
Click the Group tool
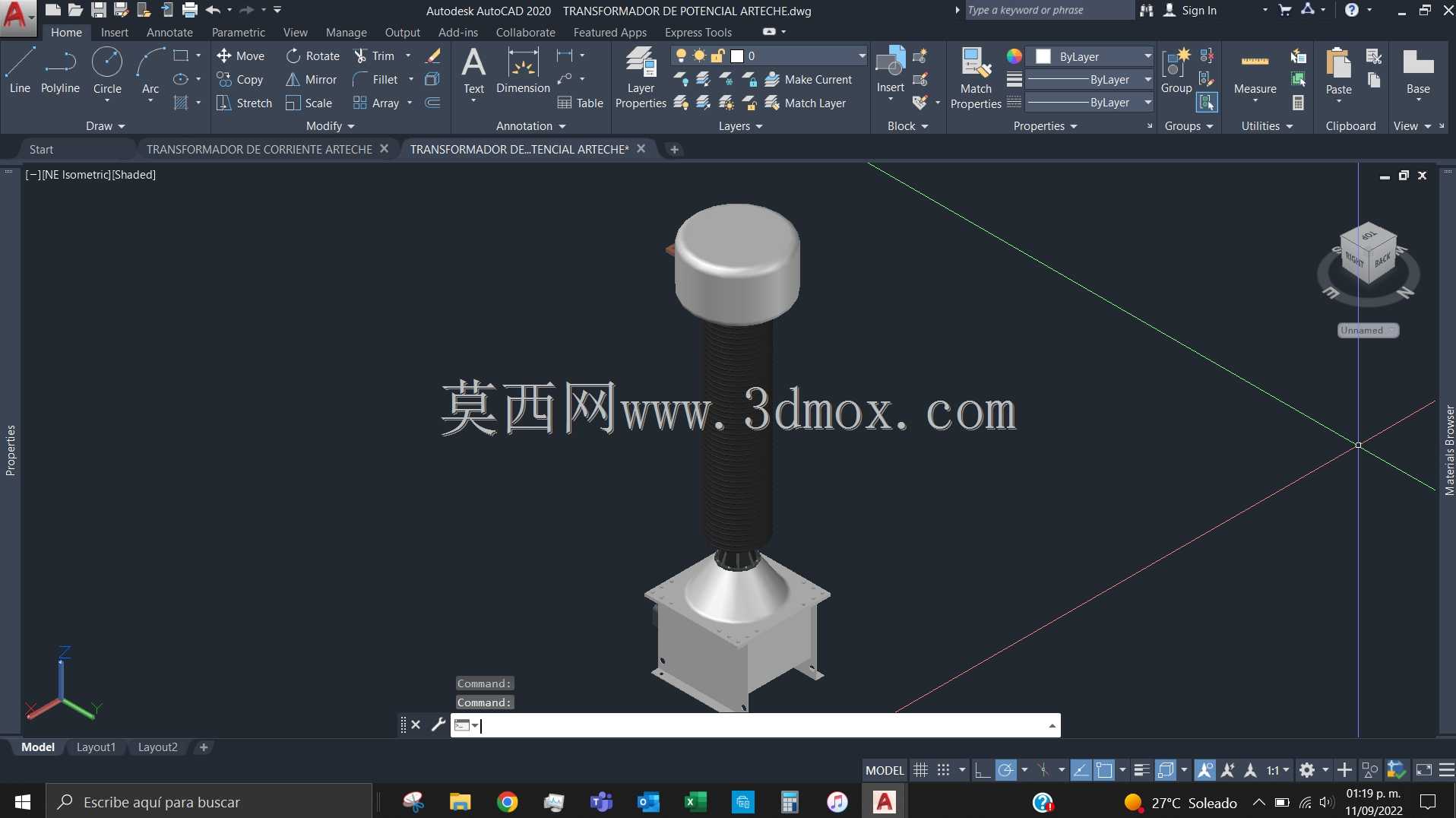click(1176, 70)
